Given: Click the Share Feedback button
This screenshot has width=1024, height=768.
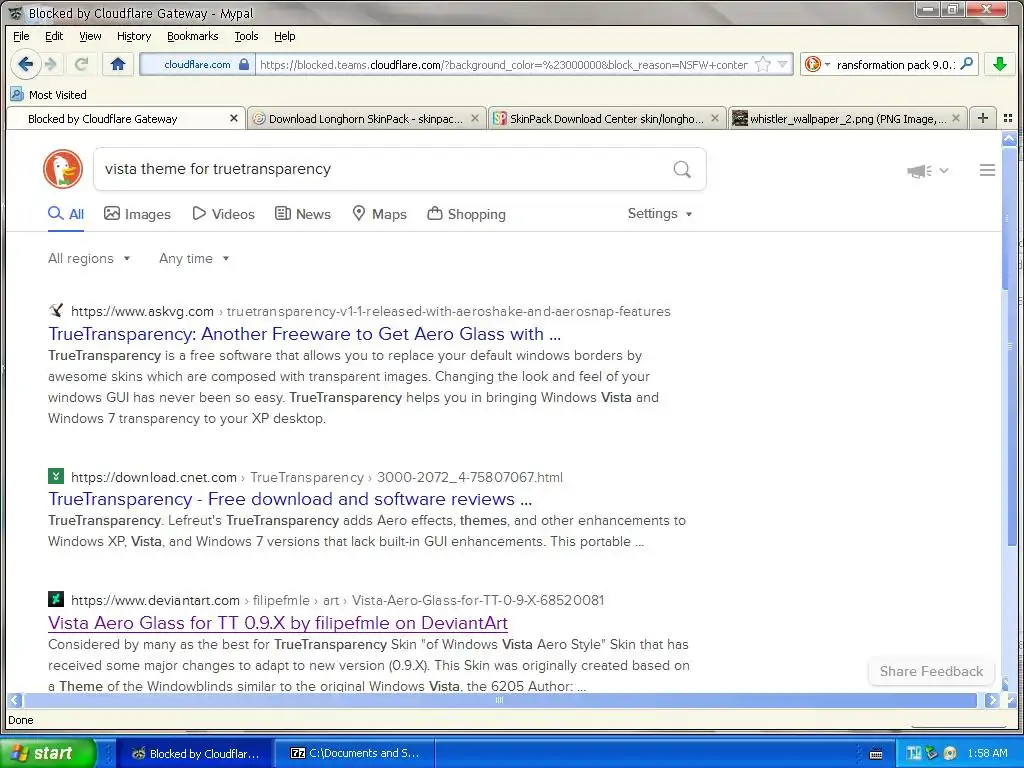Looking at the screenshot, I should [931, 671].
